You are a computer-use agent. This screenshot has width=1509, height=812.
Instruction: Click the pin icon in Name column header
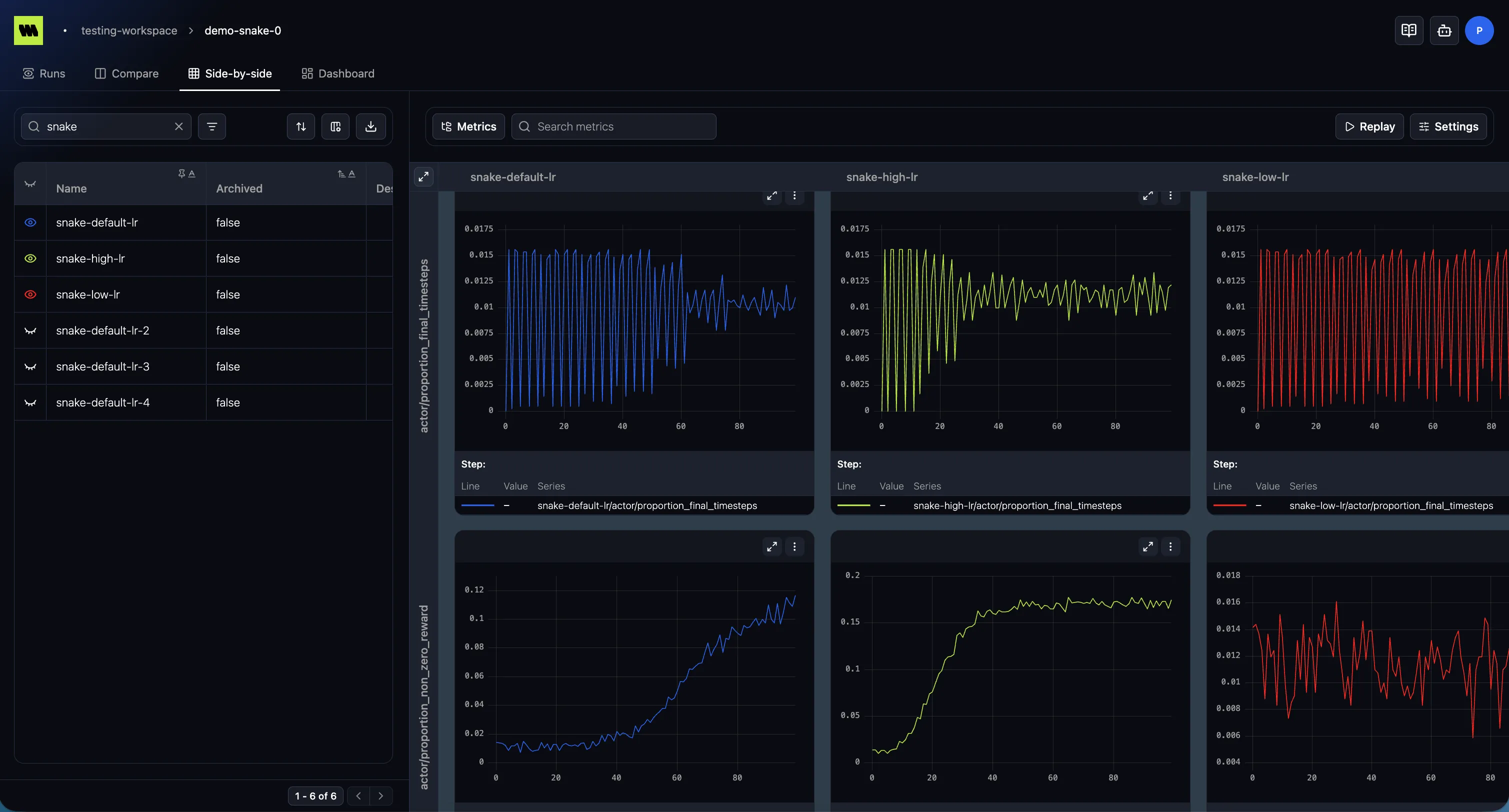(181, 173)
